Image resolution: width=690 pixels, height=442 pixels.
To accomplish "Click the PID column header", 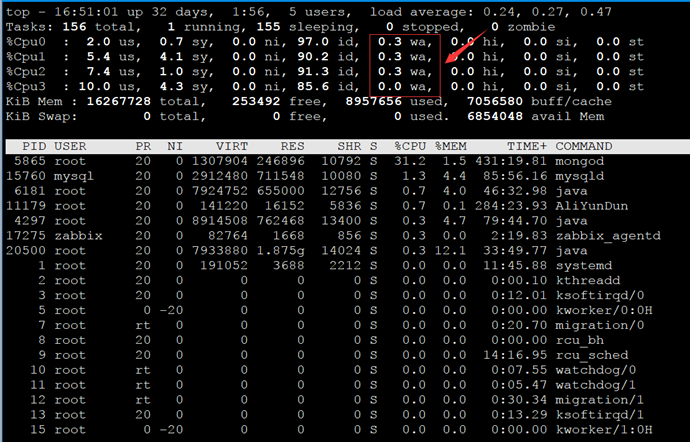I will [34, 146].
